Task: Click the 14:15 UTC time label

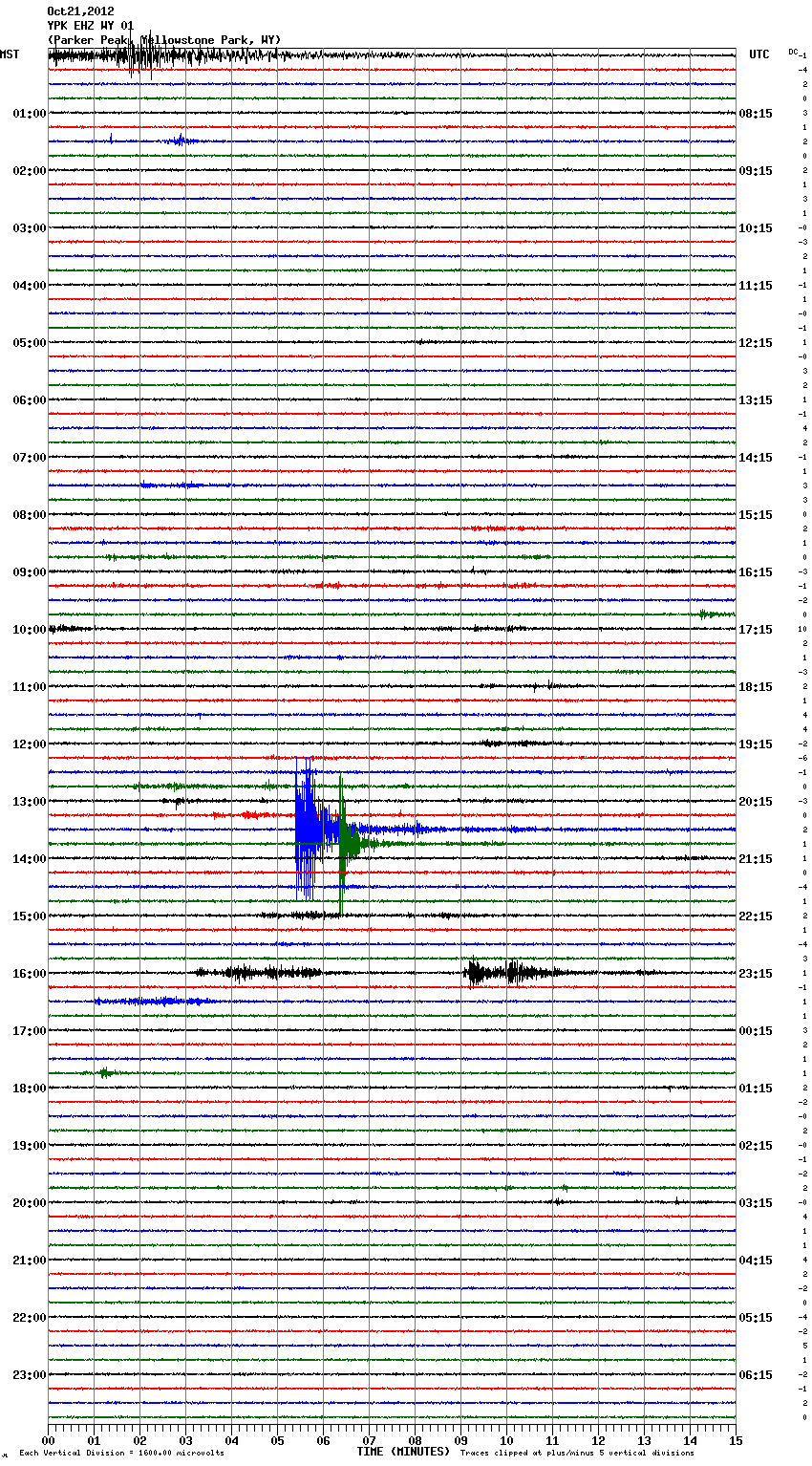Action: (756, 458)
